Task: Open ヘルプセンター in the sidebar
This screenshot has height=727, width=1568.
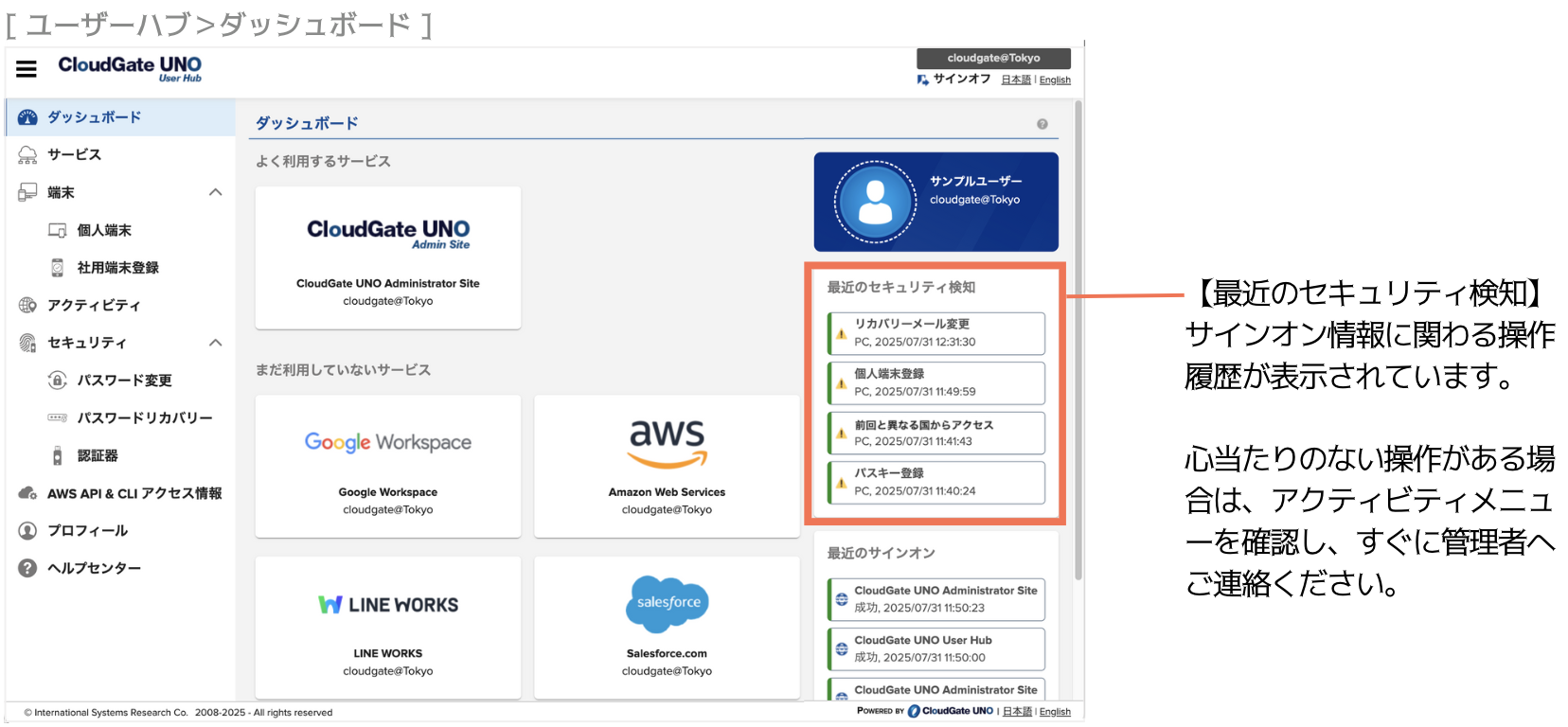Action: pyautogui.click(x=121, y=568)
